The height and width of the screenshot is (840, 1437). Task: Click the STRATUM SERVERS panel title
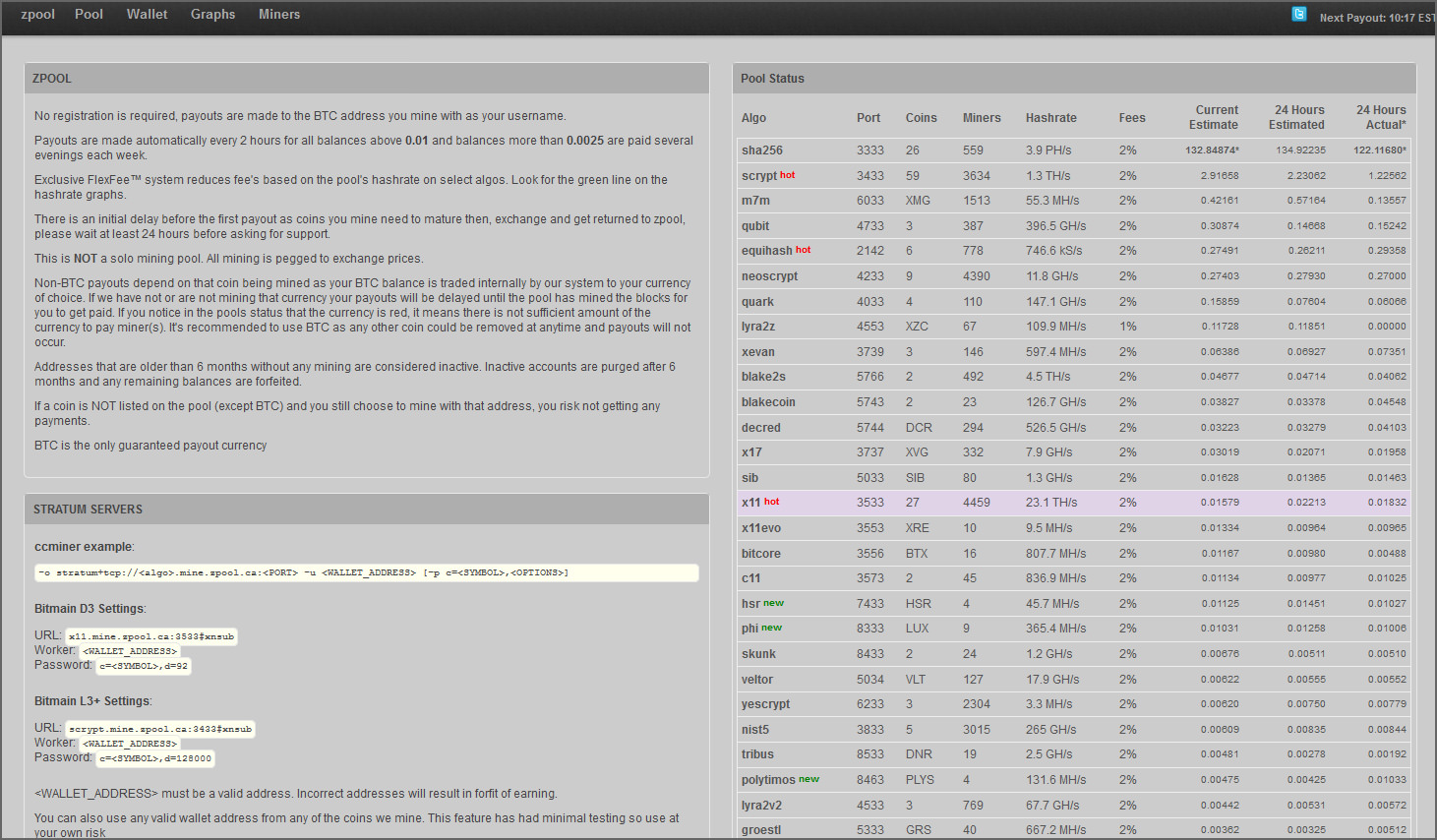pyautogui.click(x=88, y=510)
